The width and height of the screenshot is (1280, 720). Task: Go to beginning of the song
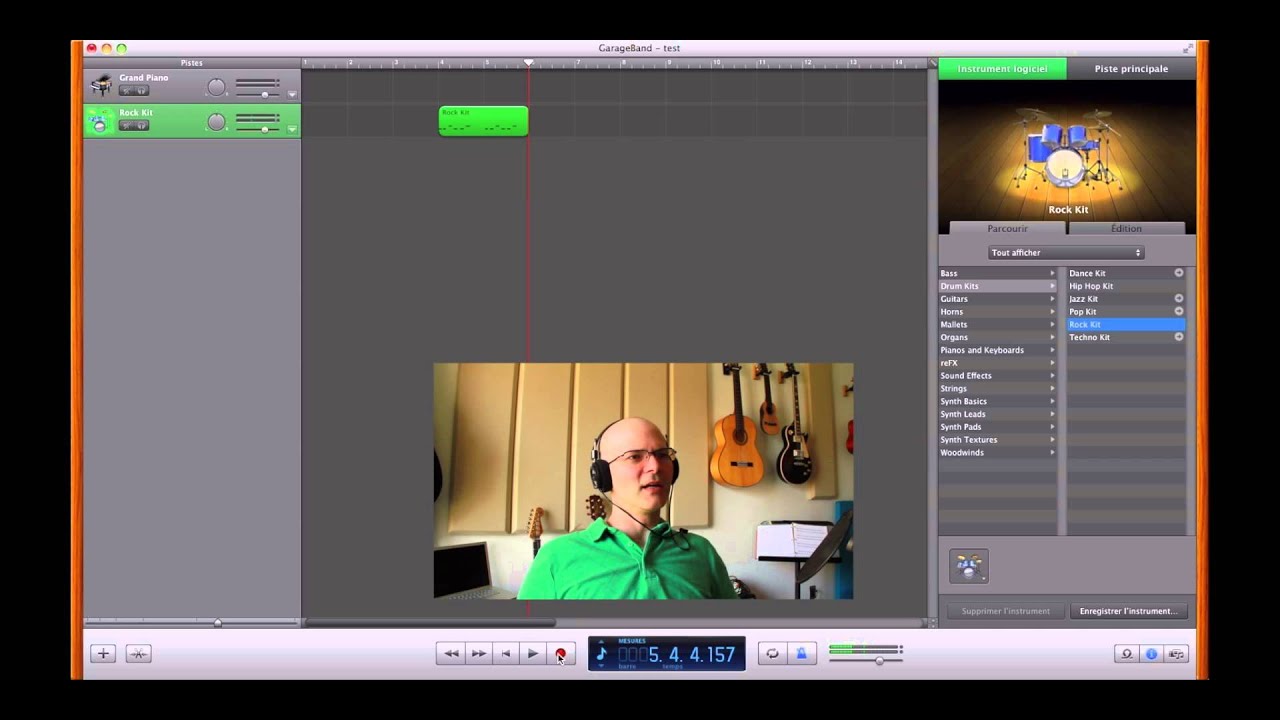tap(506, 653)
